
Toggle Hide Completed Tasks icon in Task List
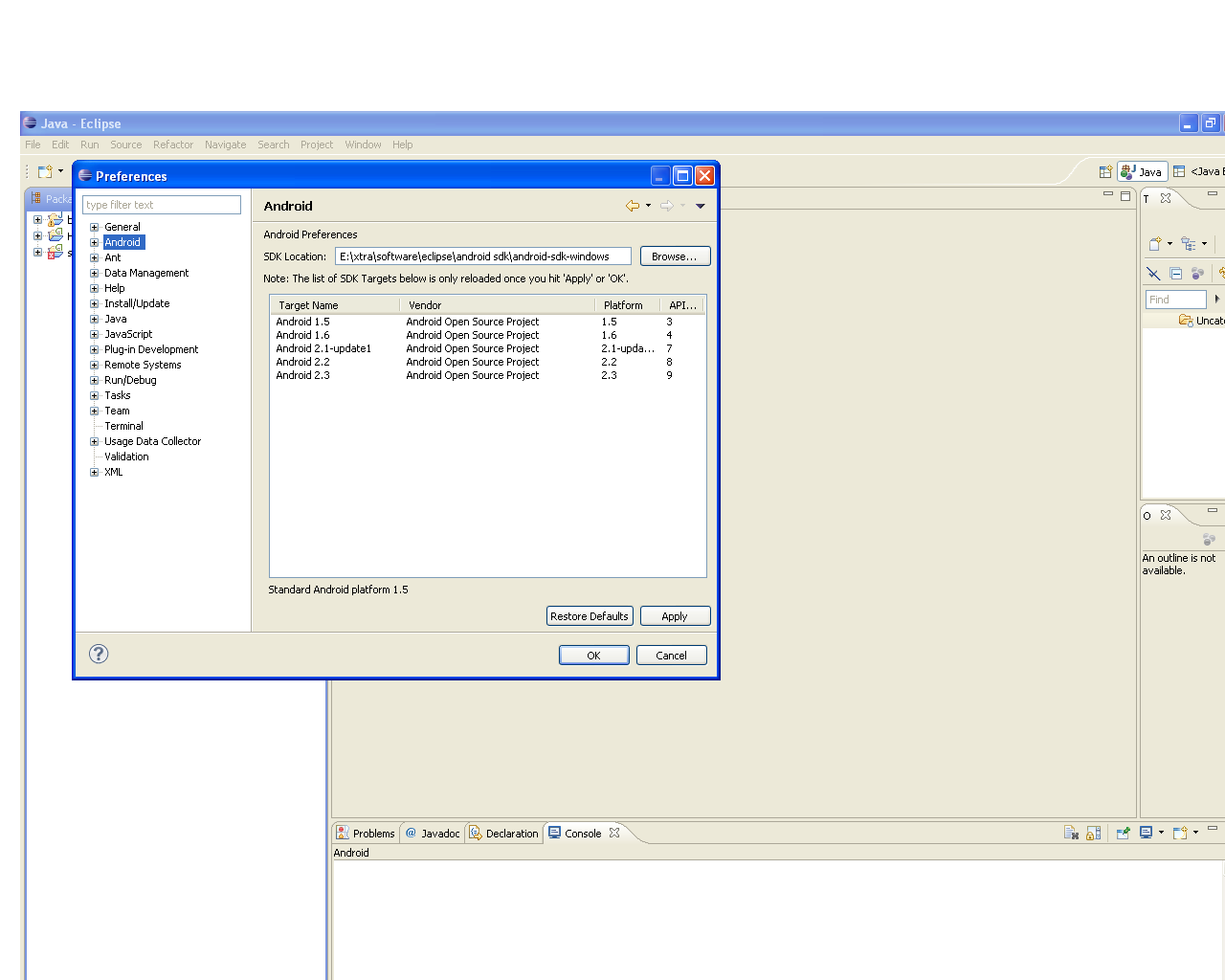[x=1153, y=274]
